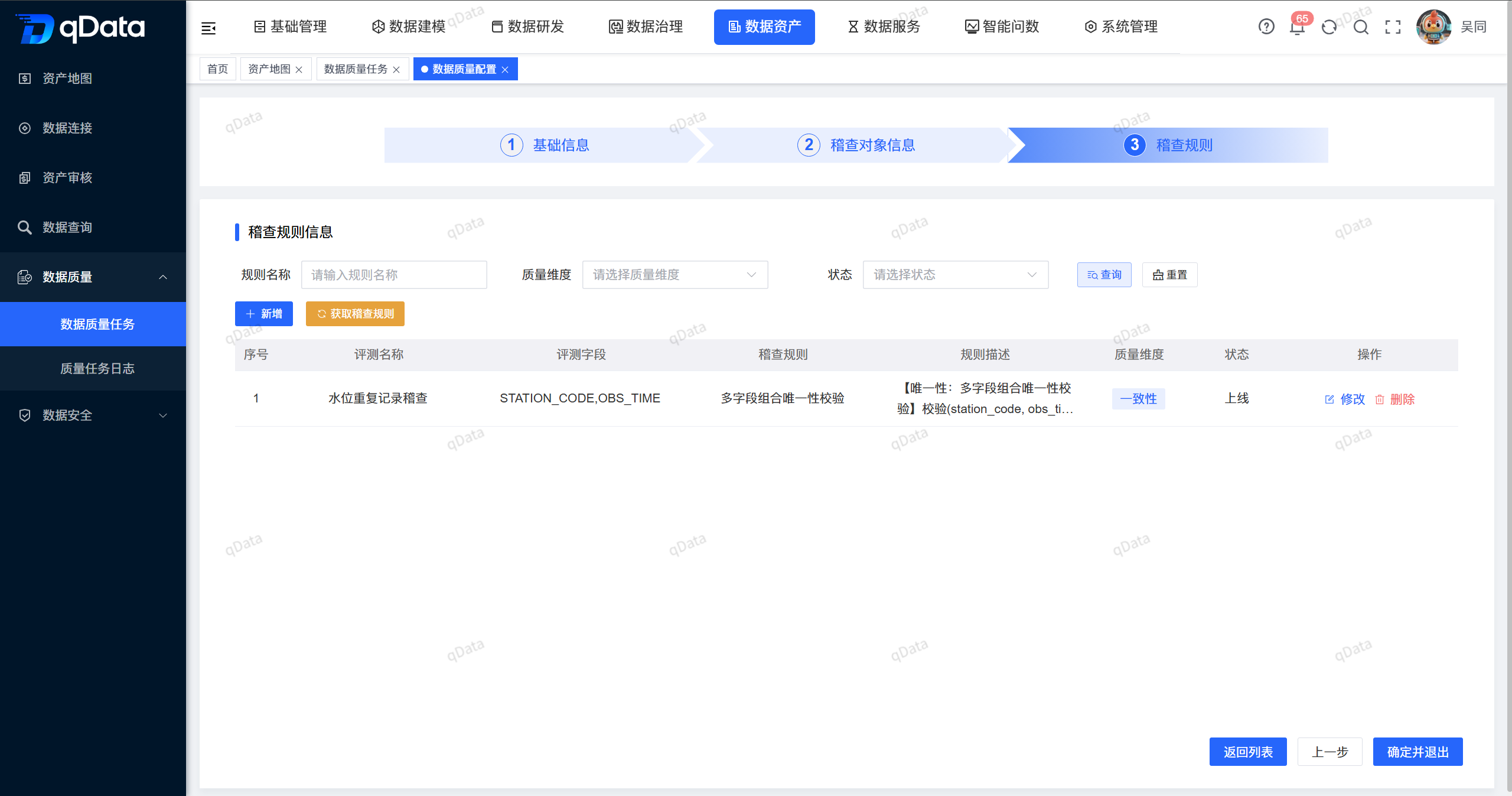Click the 一致性 quality dimension tag
This screenshot has height=796, width=1512.
tap(1139, 399)
